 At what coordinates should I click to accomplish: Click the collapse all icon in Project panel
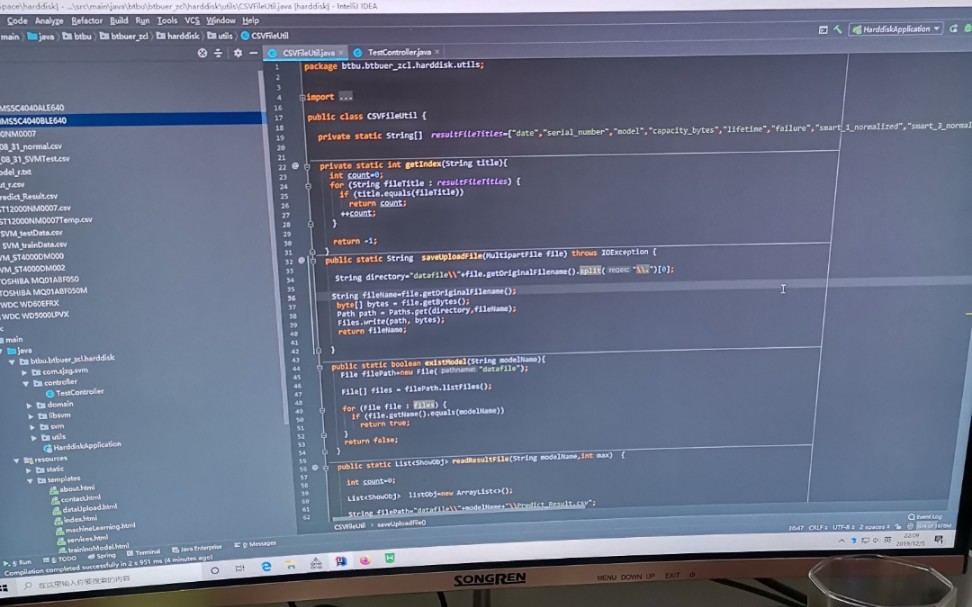click(x=218, y=53)
